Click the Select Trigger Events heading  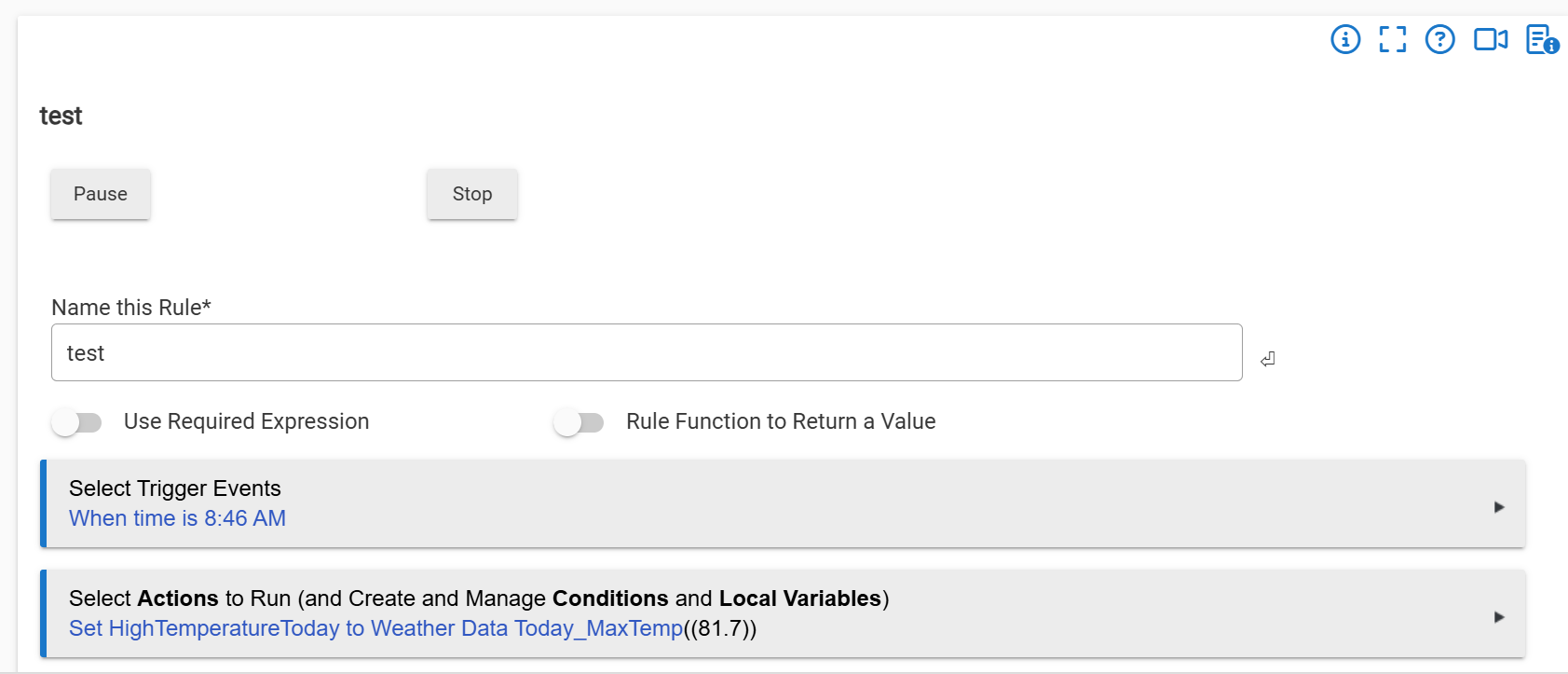coord(175,488)
